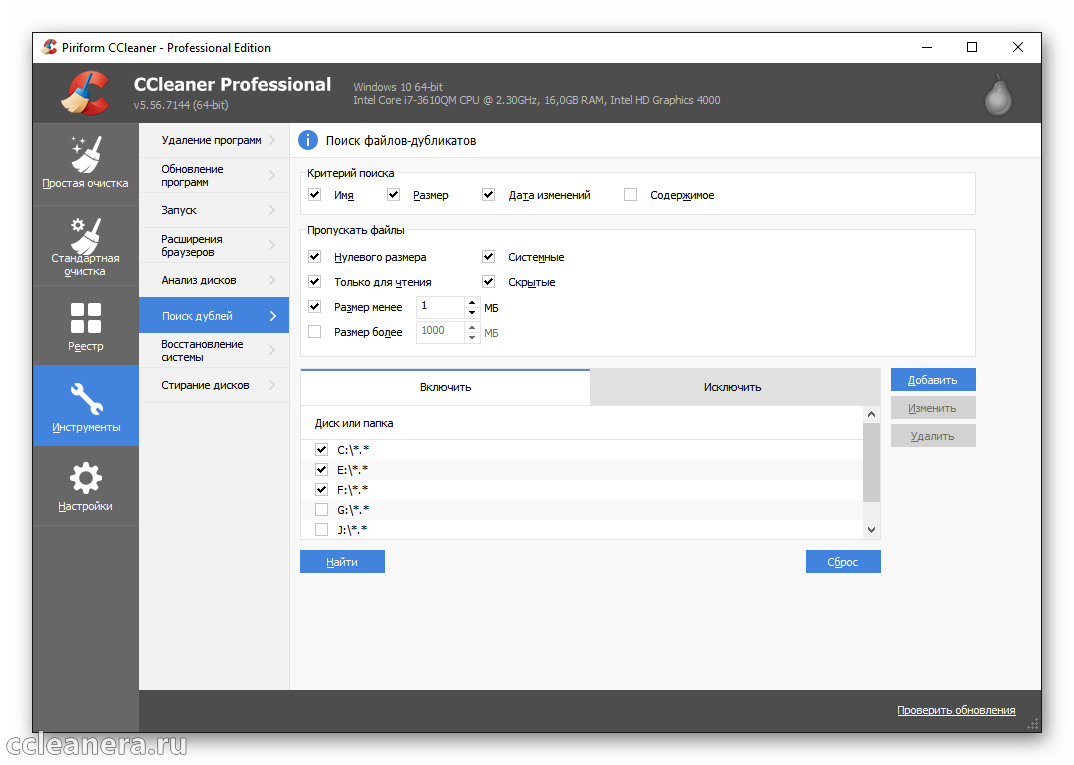Enable the Содержимое checkbox
1074x765 pixels.
coord(630,195)
